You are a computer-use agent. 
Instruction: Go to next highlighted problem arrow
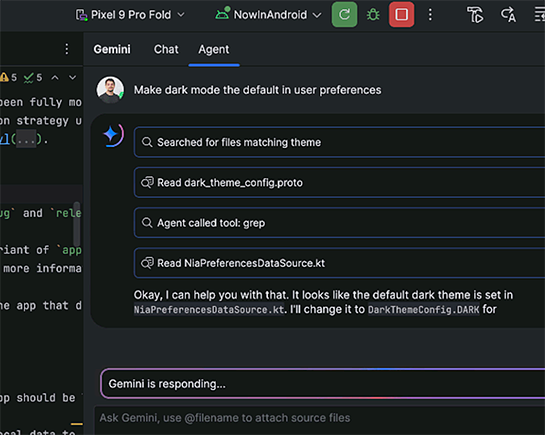tap(72, 77)
